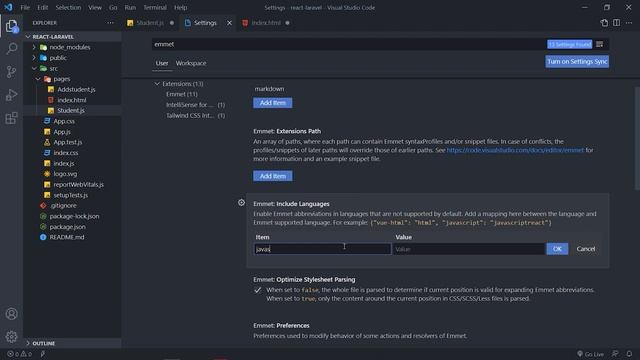The height and width of the screenshot is (360, 640).
Task: Open the Go menu
Action: 113,7
